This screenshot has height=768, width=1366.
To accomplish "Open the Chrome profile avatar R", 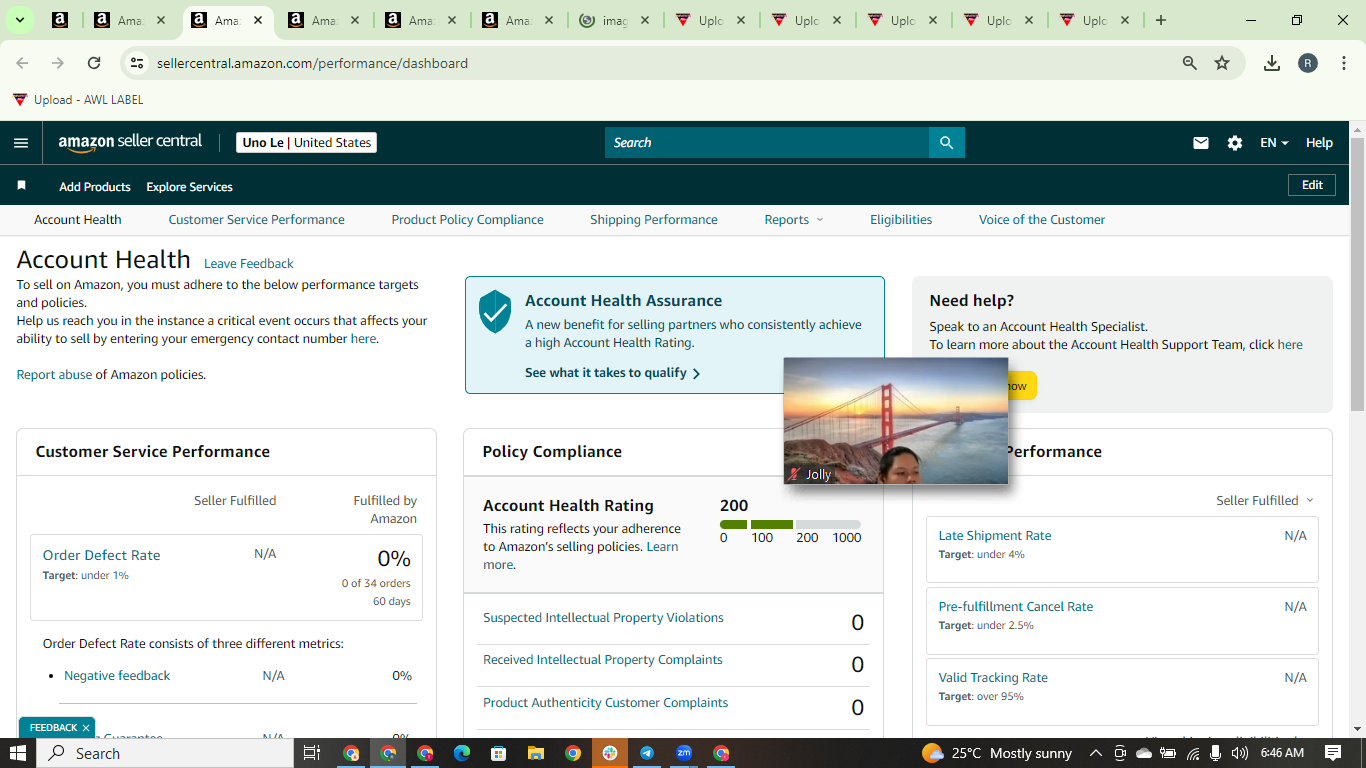I will click(1308, 63).
